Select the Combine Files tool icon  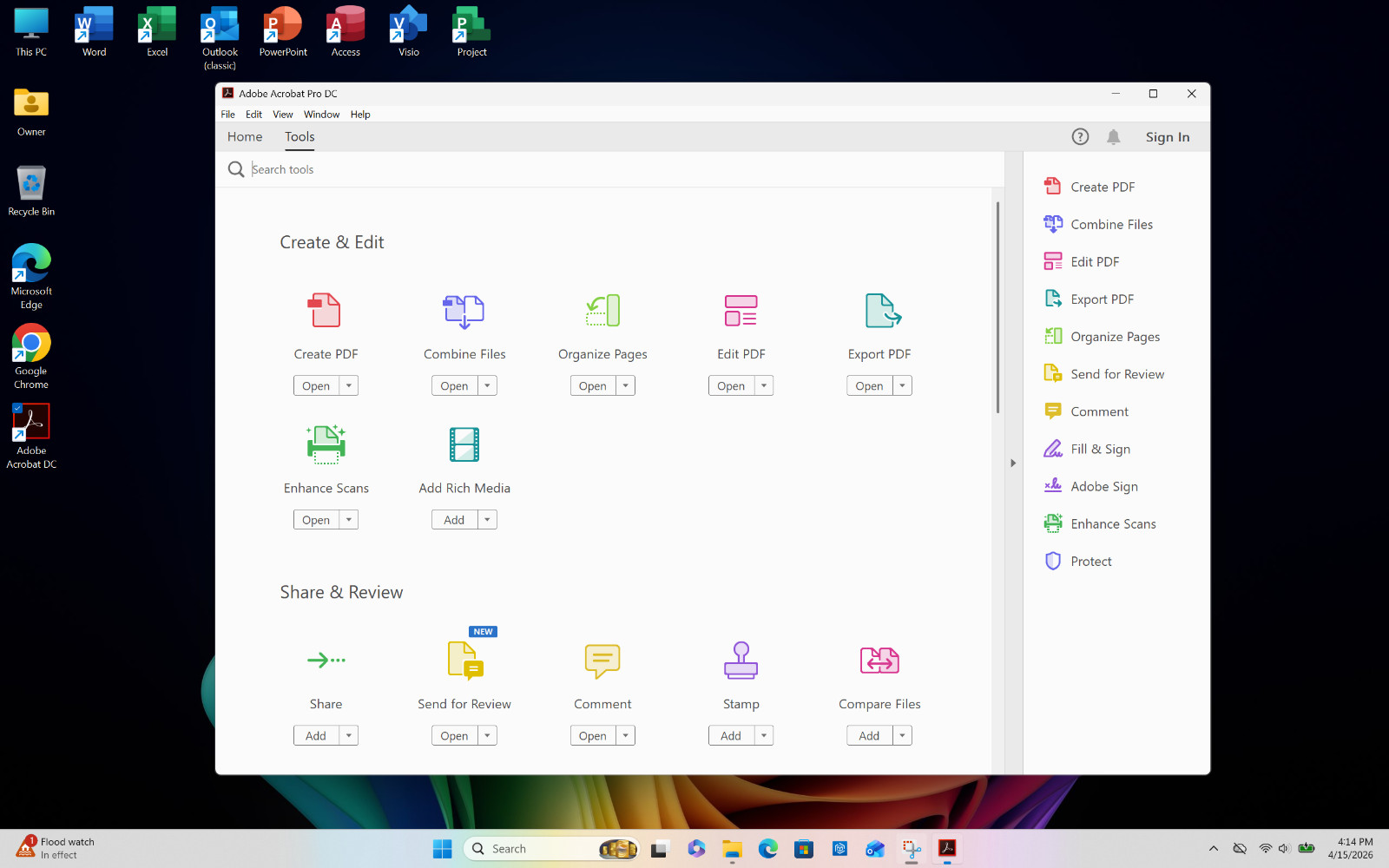click(x=464, y=311)
